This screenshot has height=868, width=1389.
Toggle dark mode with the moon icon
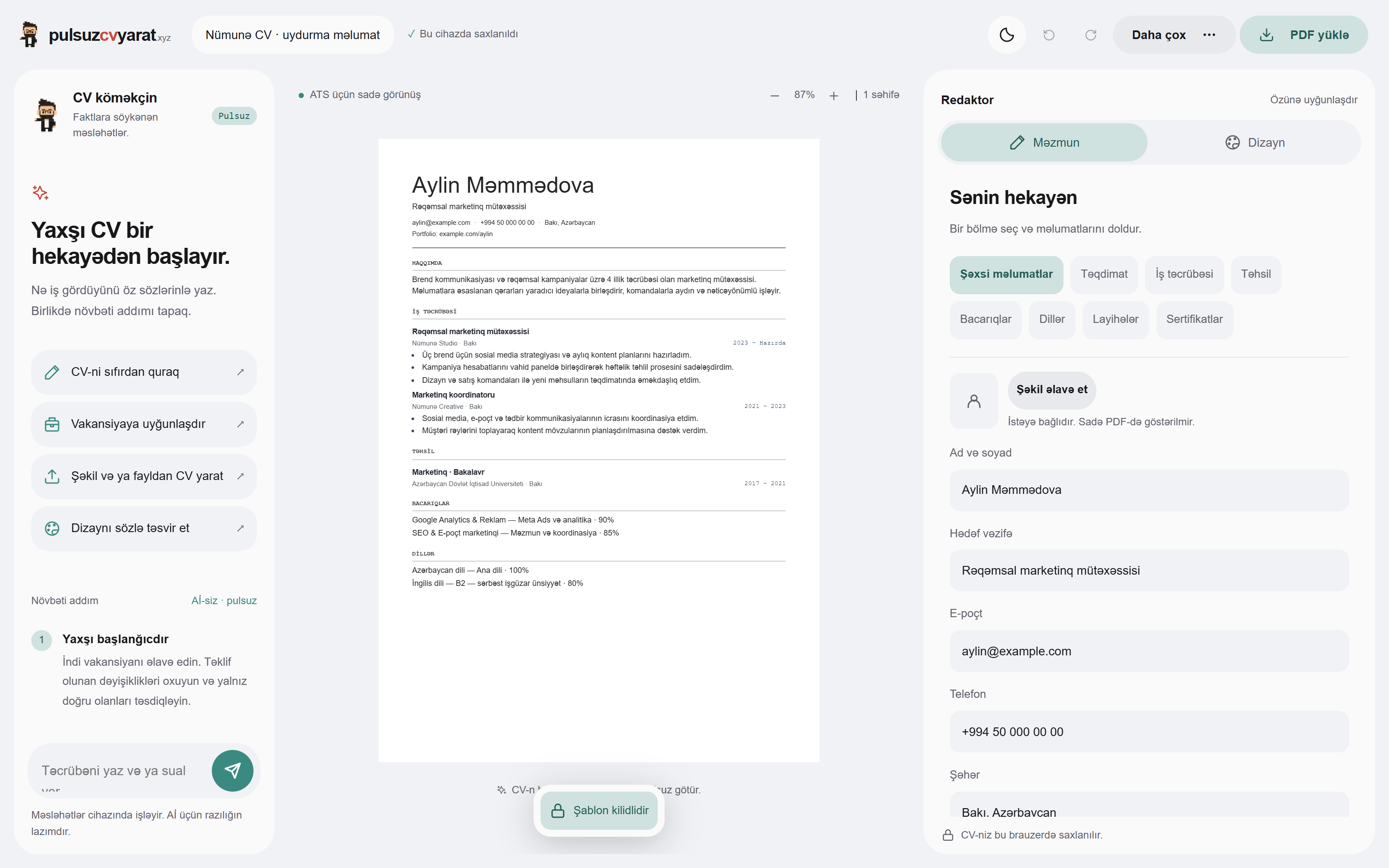[x=1006, y=35]
